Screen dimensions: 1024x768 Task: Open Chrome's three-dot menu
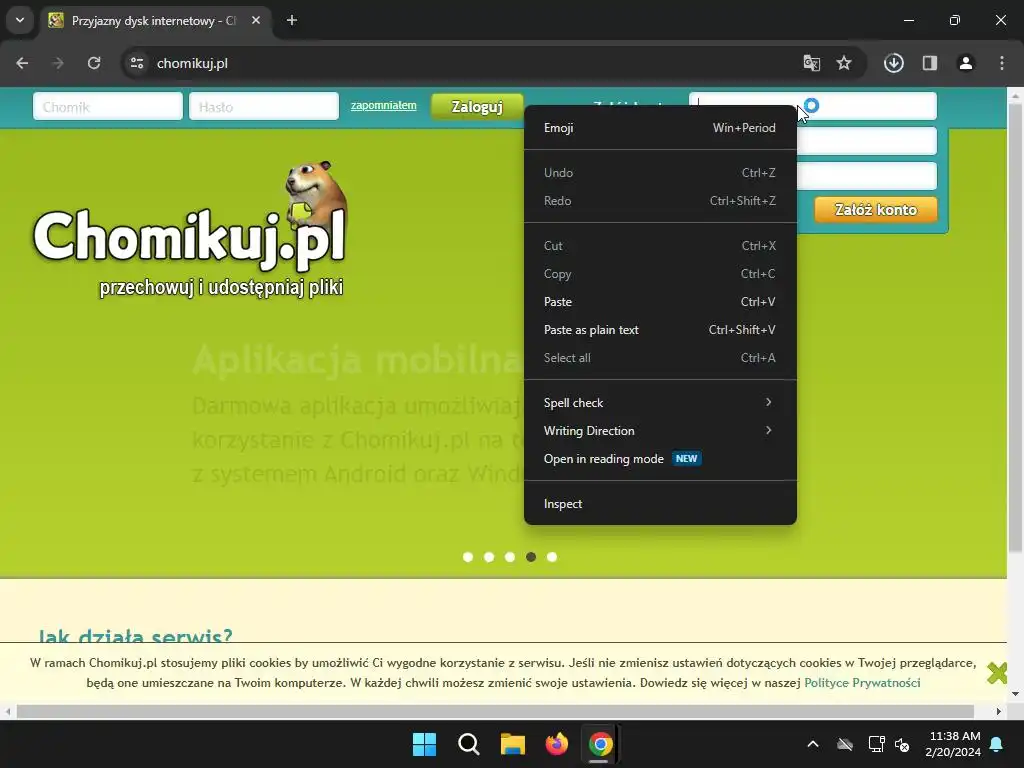tap(1002, 63)
